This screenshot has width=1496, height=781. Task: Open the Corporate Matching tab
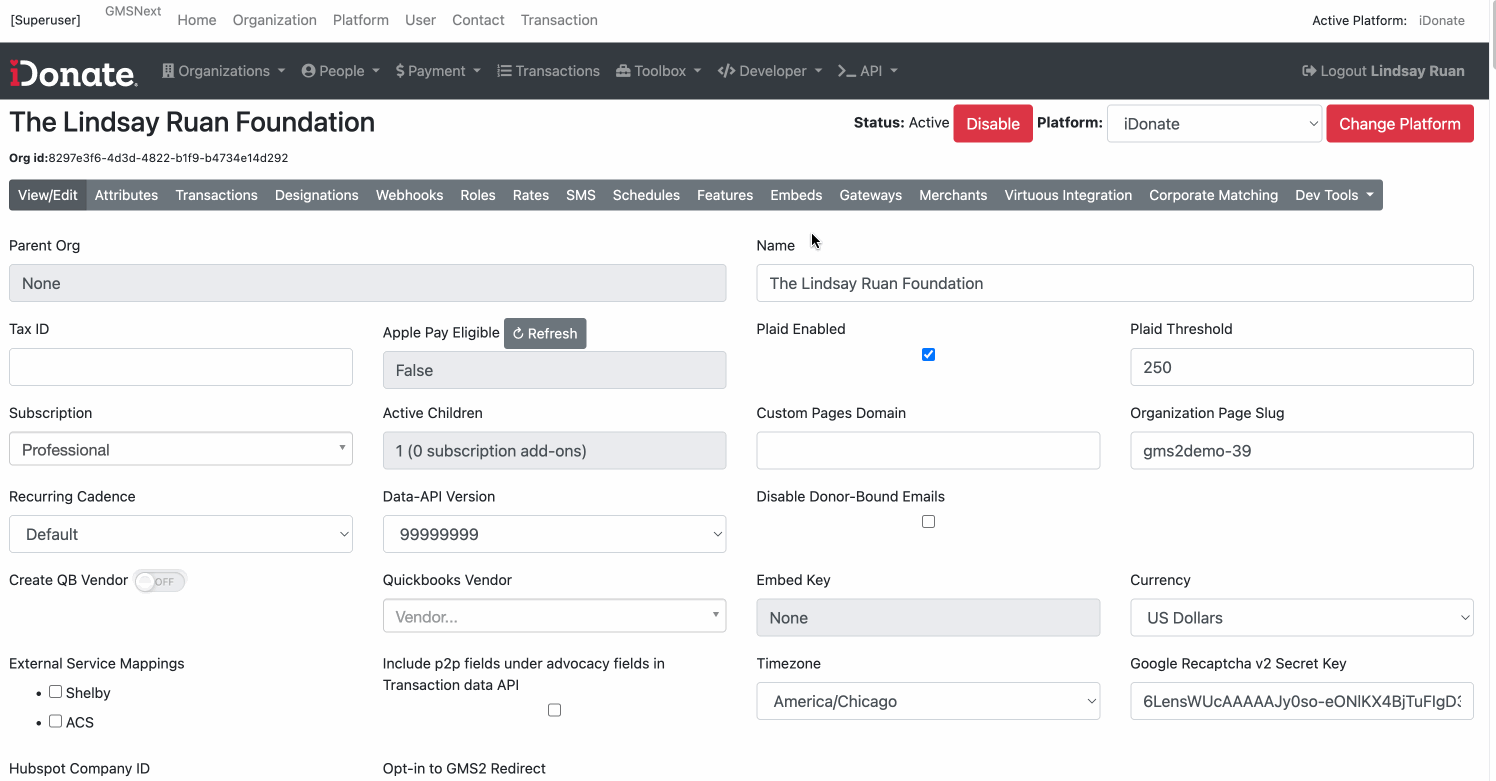click(1213, 195)
